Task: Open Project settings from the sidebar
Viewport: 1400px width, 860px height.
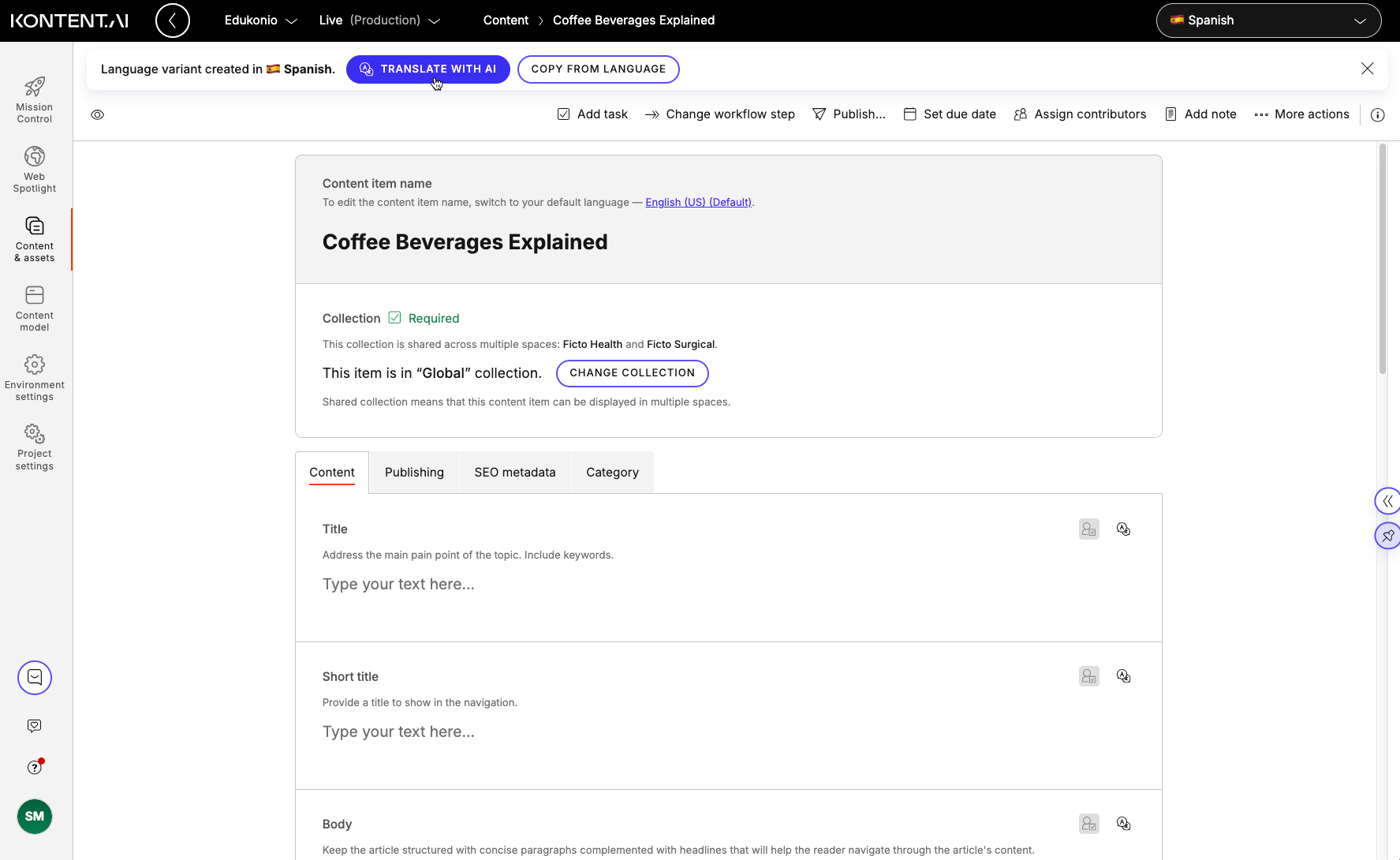Action: pyautogui.click(x=34, y=446)
